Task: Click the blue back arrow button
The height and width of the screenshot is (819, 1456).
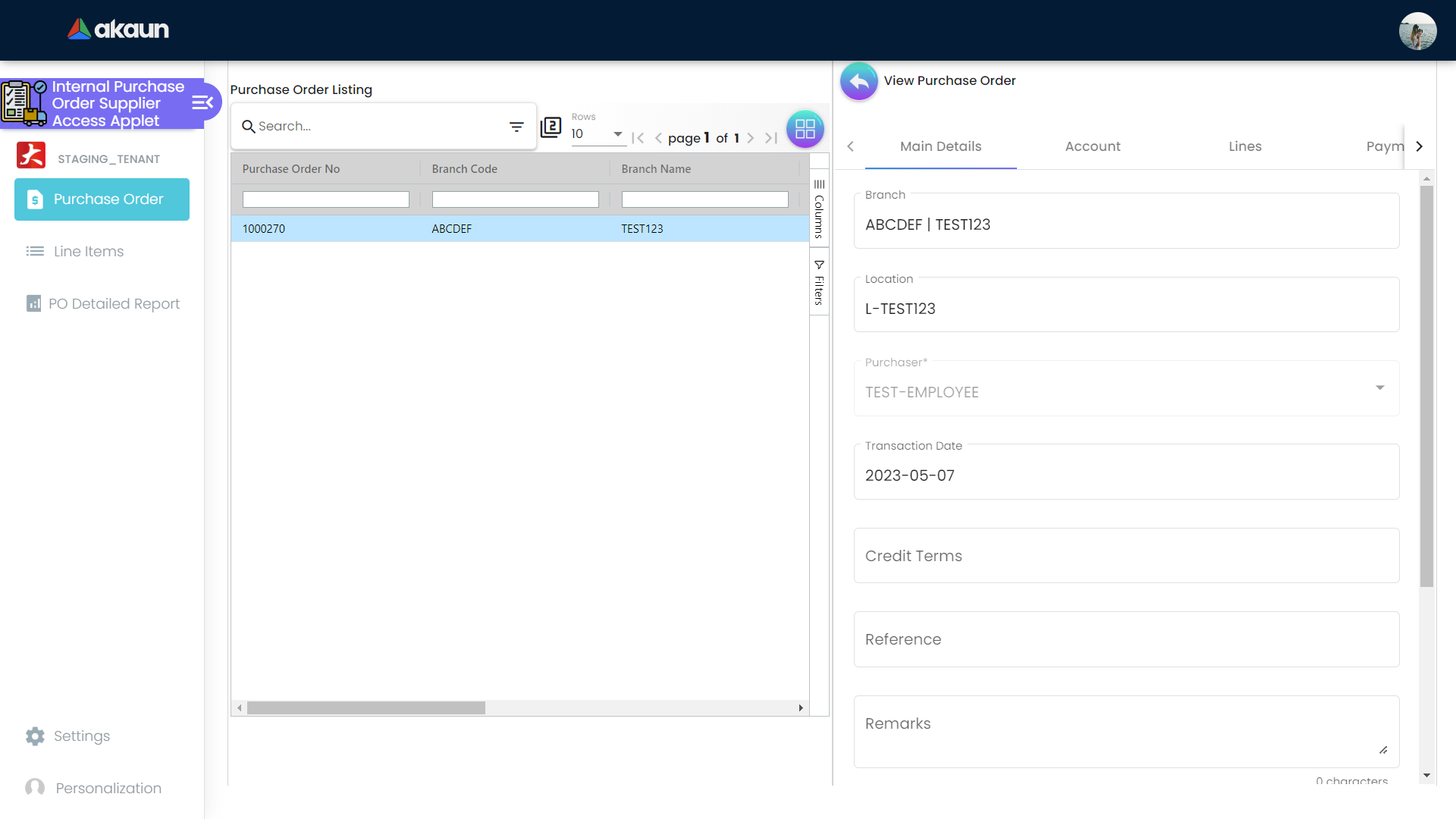Action: click(858, 81)
